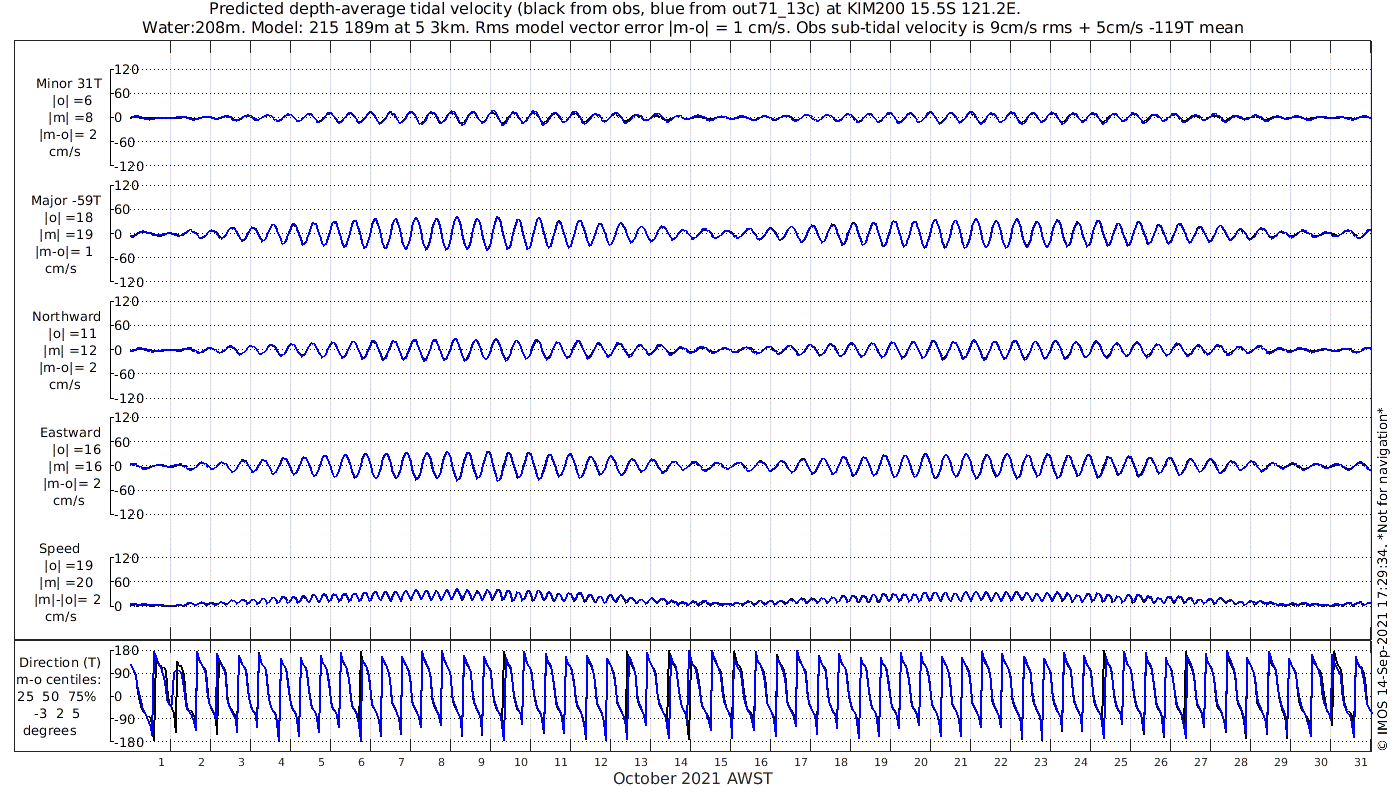
Task: Click day '31' tick label on time axis
Action: [1361, 762]
